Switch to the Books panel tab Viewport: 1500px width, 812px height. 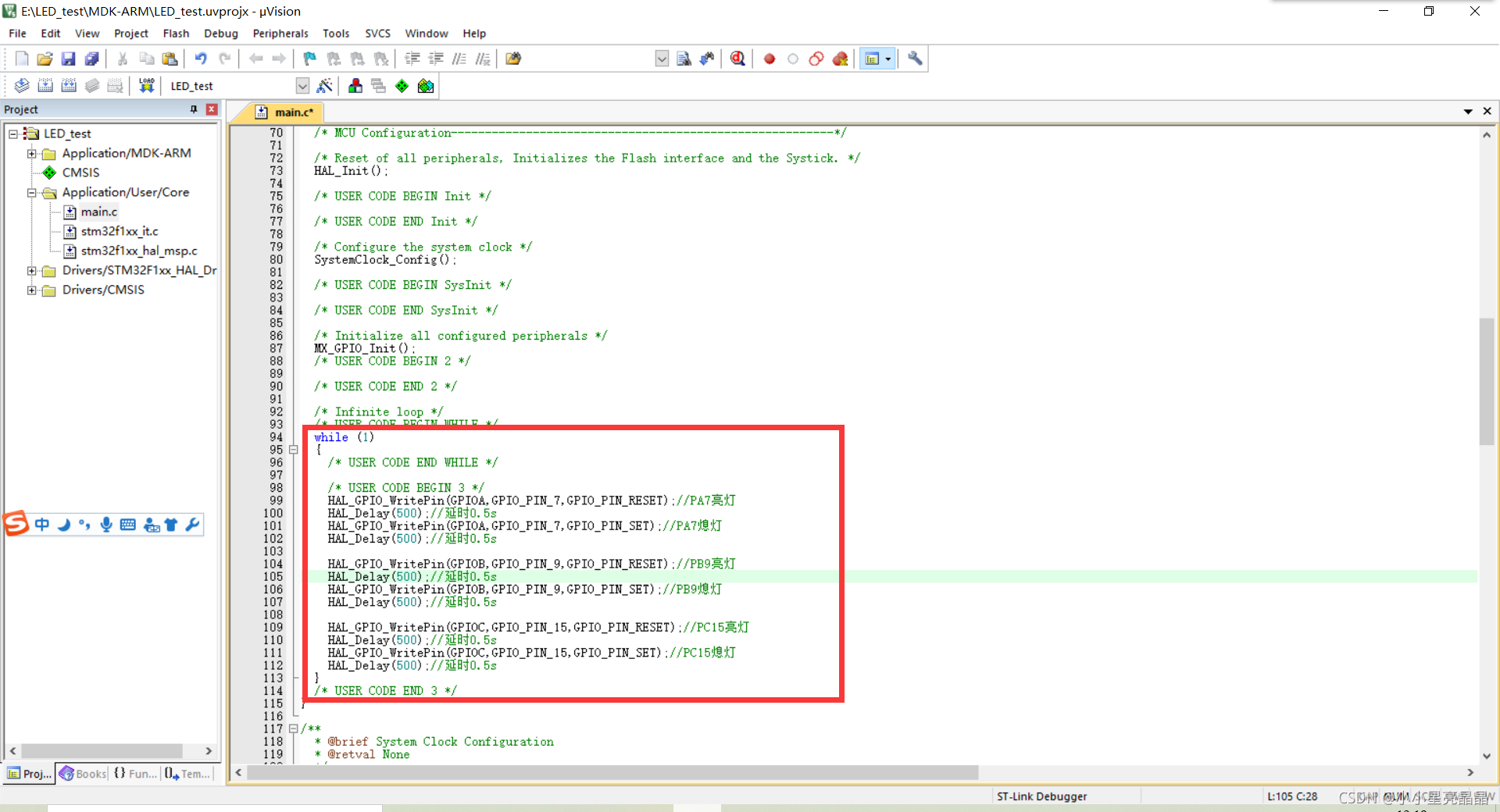[x=83, y=774]
